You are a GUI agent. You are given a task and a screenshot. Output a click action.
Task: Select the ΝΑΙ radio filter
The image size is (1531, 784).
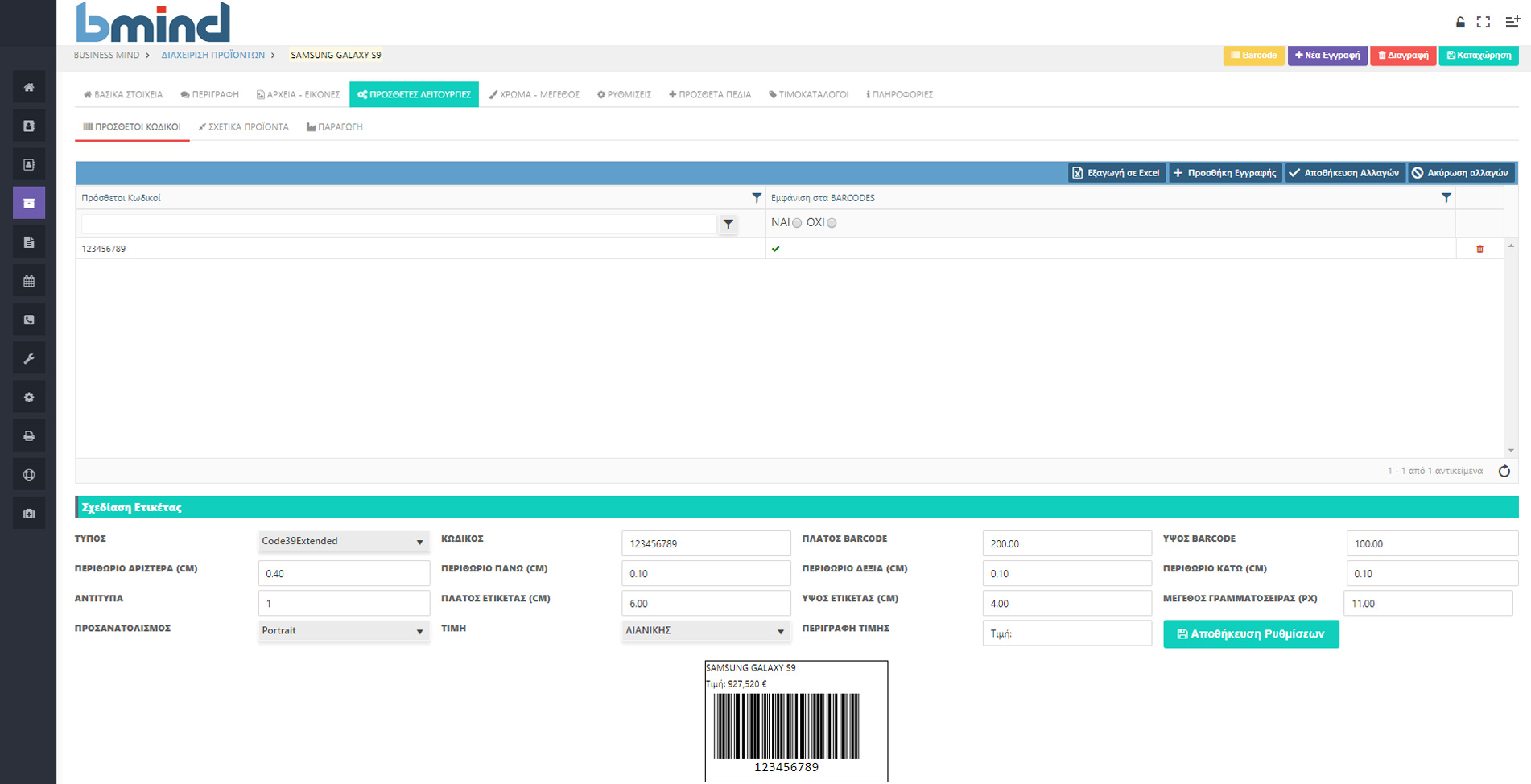tap(797, 223)
